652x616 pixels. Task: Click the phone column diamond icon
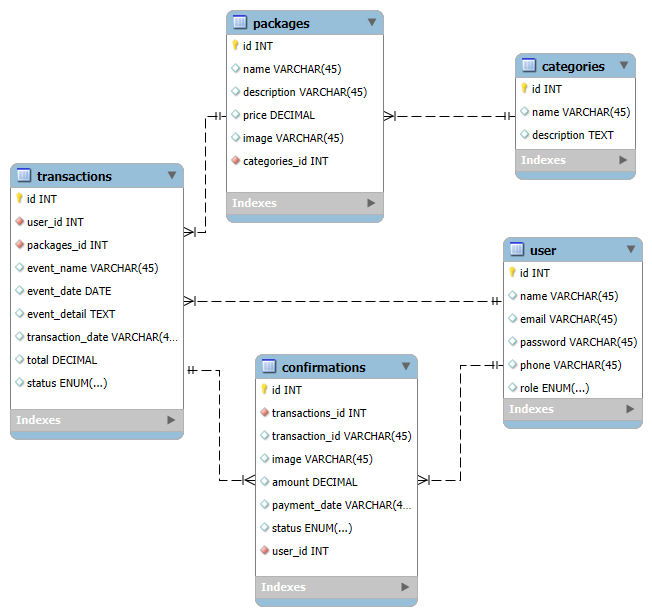pos(513,364)
